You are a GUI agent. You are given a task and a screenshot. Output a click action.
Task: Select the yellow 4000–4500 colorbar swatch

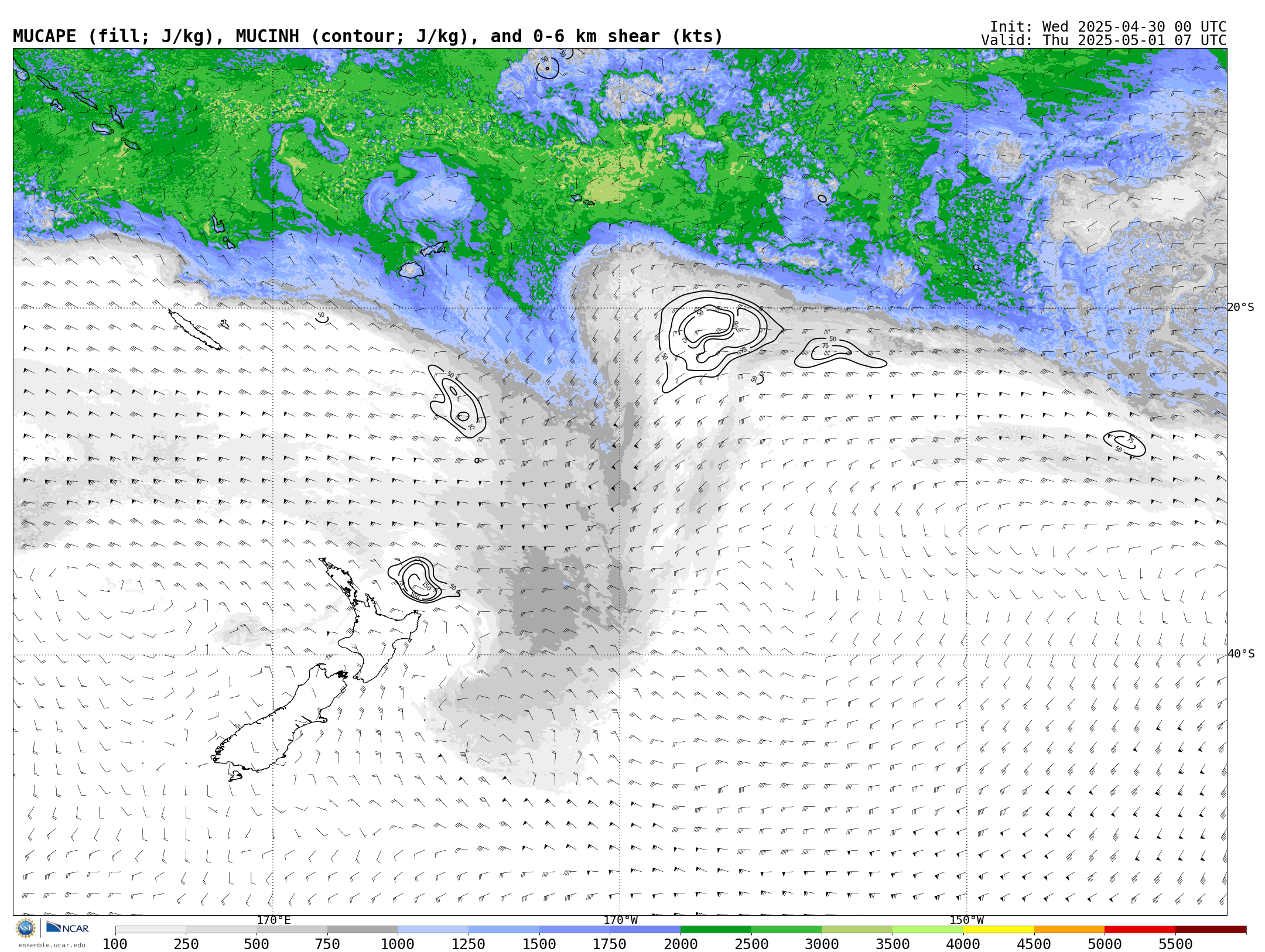click(x=999, y=929)
